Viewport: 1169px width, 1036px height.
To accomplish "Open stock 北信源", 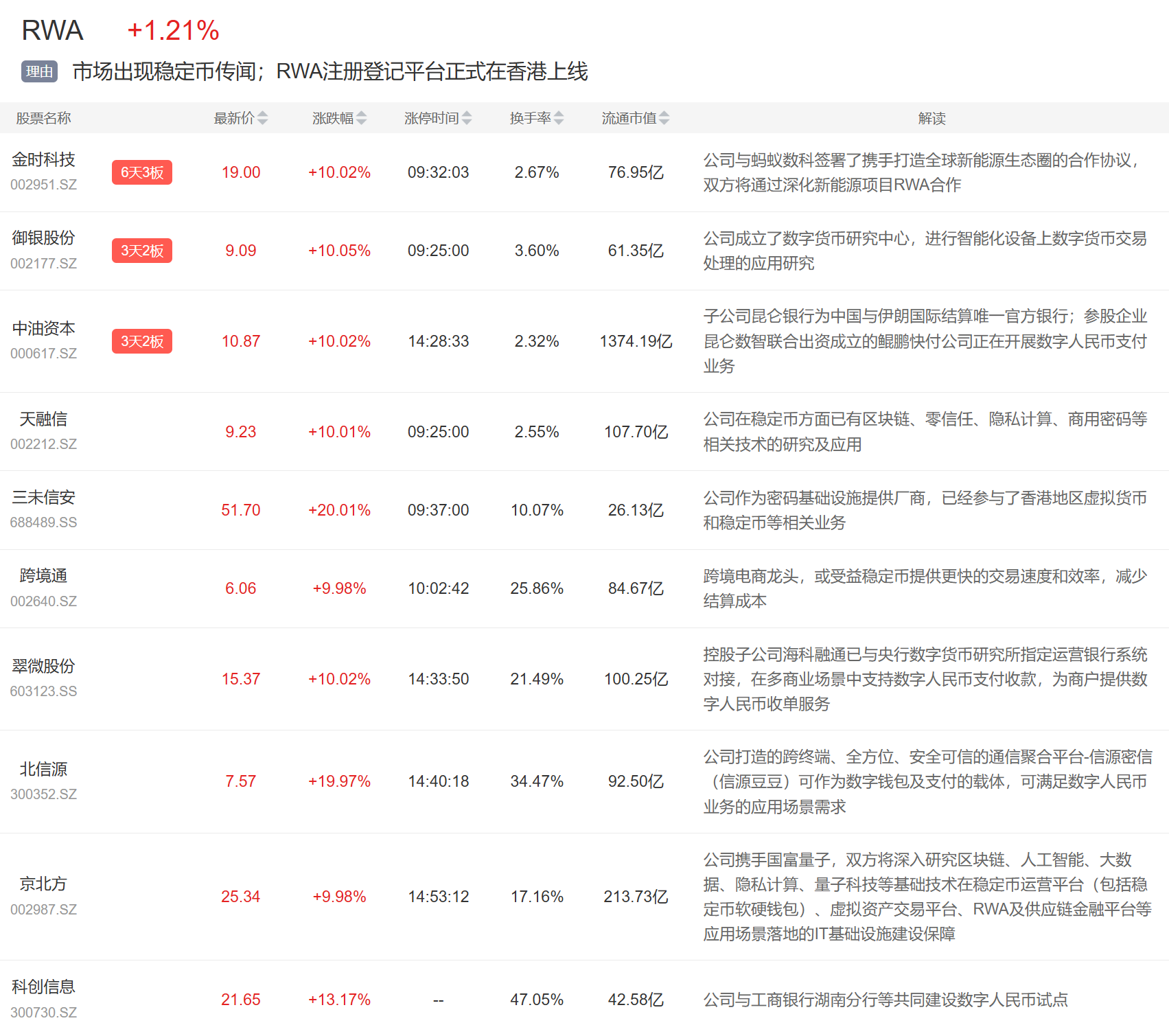I will 43,769.
